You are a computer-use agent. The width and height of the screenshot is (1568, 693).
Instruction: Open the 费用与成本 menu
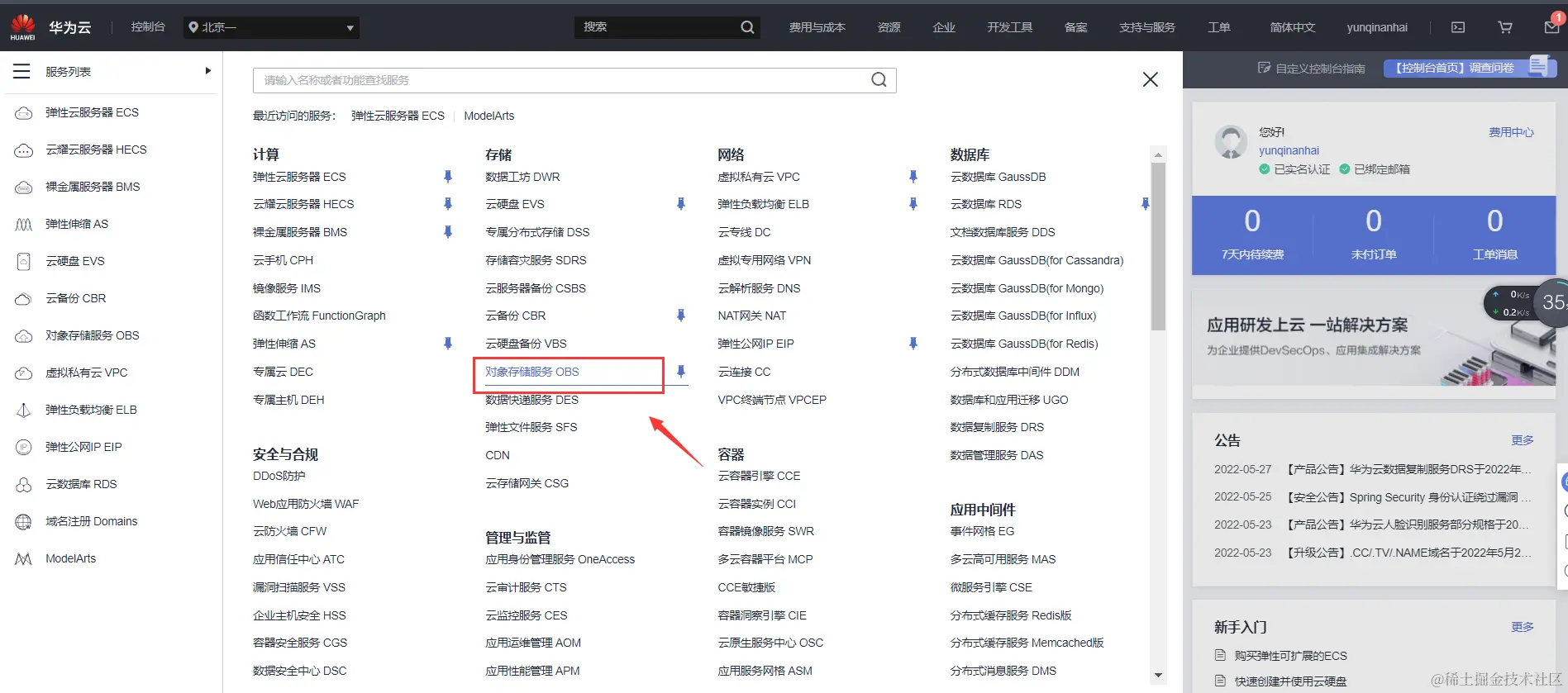coord(817,27)
